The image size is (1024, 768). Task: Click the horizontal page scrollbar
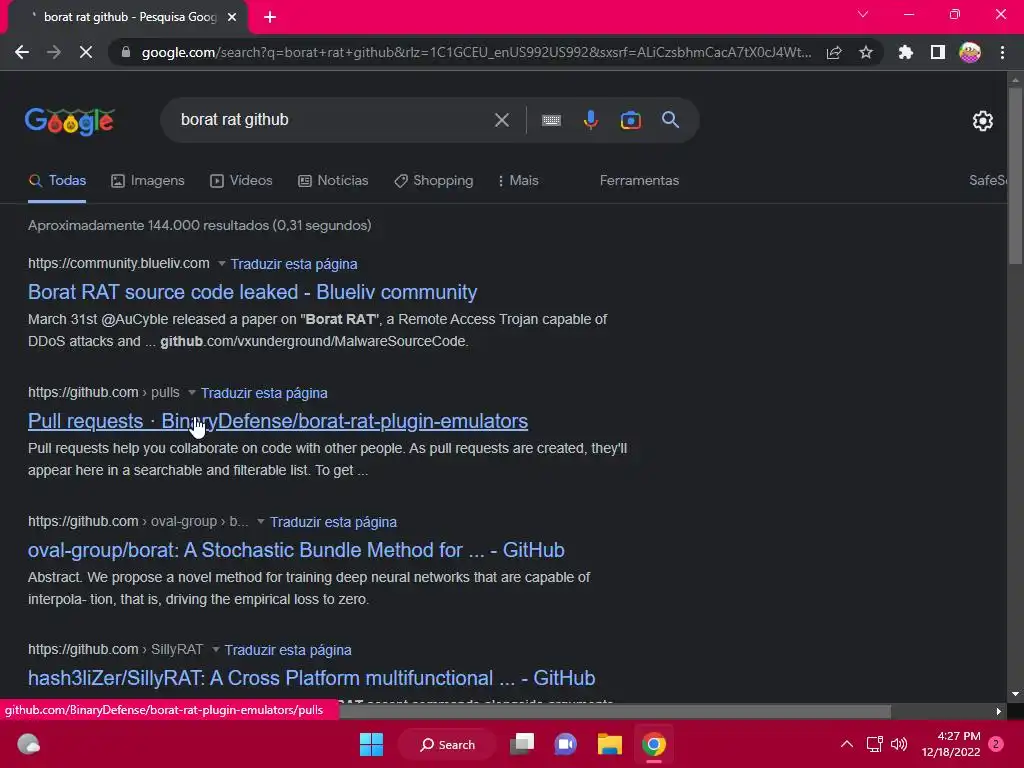click(x=614, y=711)
